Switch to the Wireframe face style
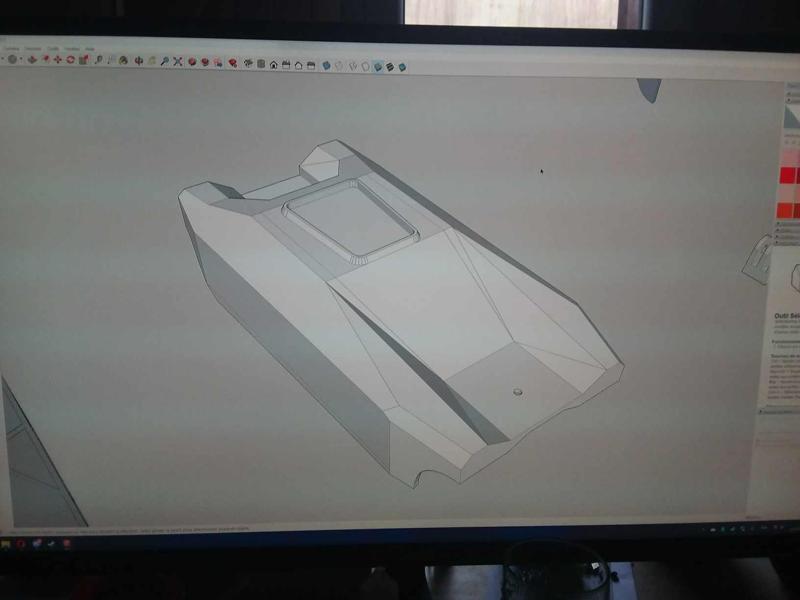The image size is (800, 600). [353, 66]
